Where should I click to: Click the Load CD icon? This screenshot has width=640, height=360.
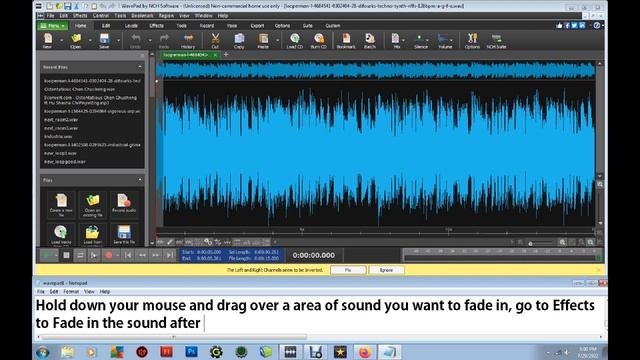pyautogui.click(x=295, y=41)
